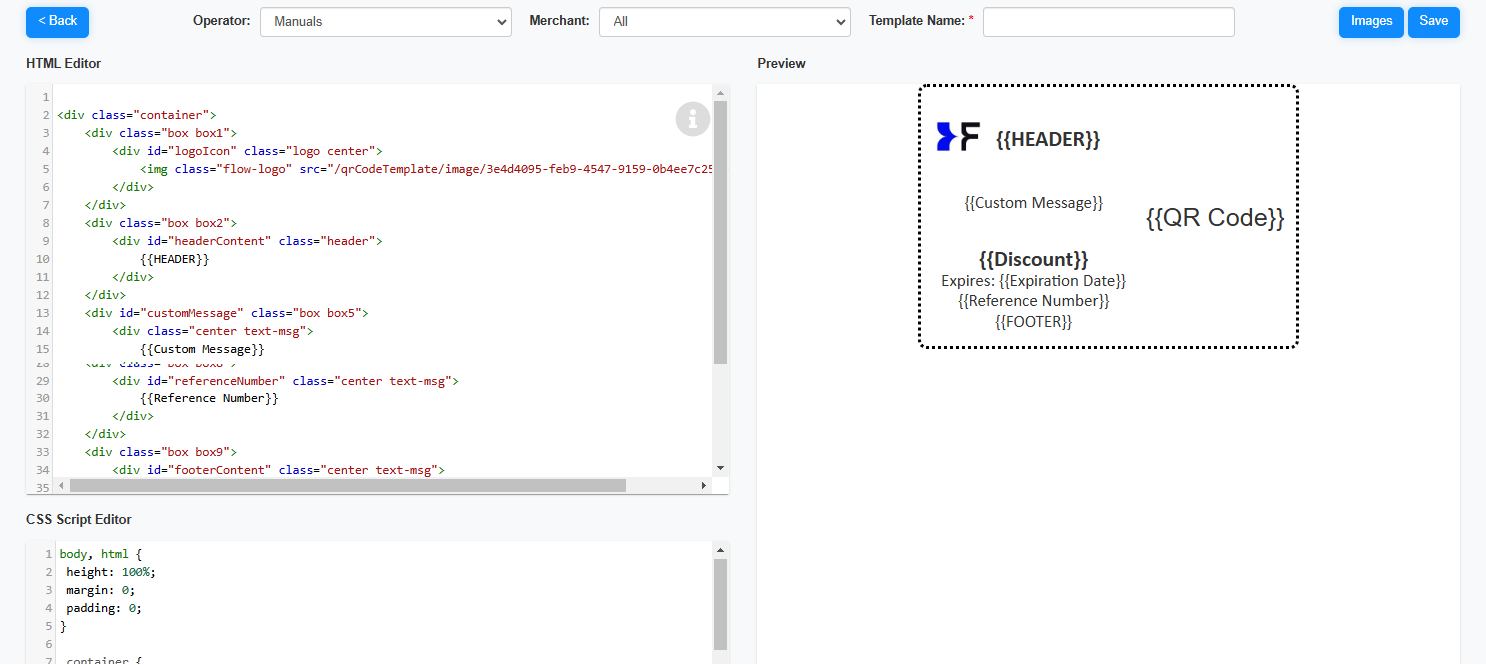Screen dimensions: 1486x665
Task: Click the referenceNumber div code line
Action: point(286,381)
